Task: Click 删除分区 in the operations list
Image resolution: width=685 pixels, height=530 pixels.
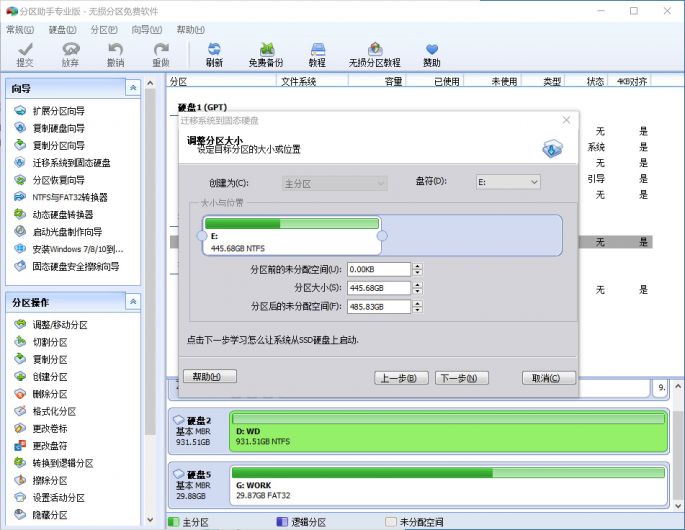Action: [x=50, y=394]
